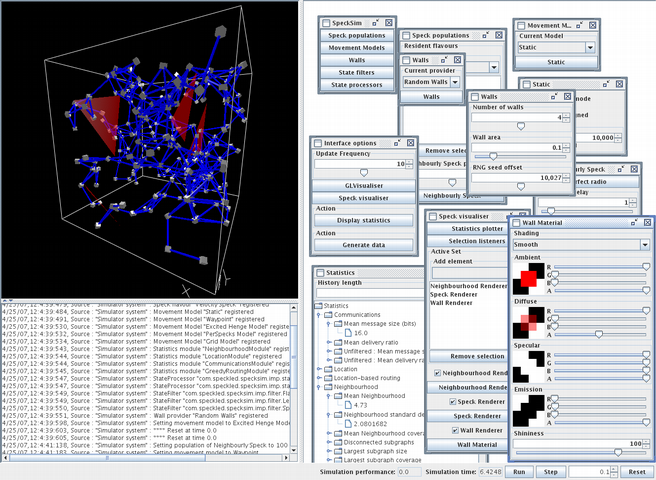The image size is (656, 480).
Task: Click the Interface options window icon
Action: coord(317,142)
